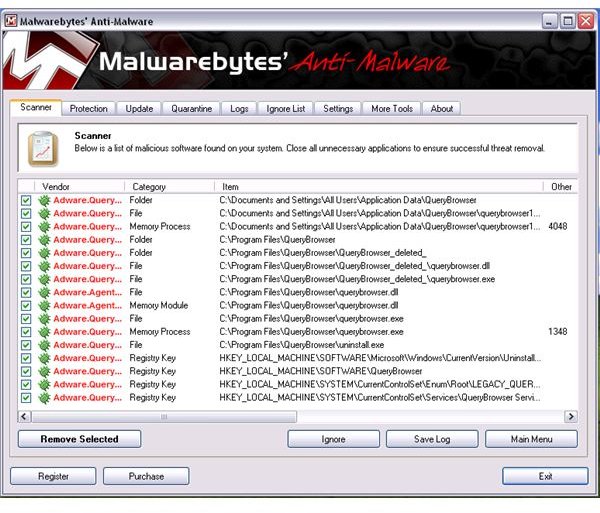
Task: Open the More Tools tab
Action: click(392, 109)
